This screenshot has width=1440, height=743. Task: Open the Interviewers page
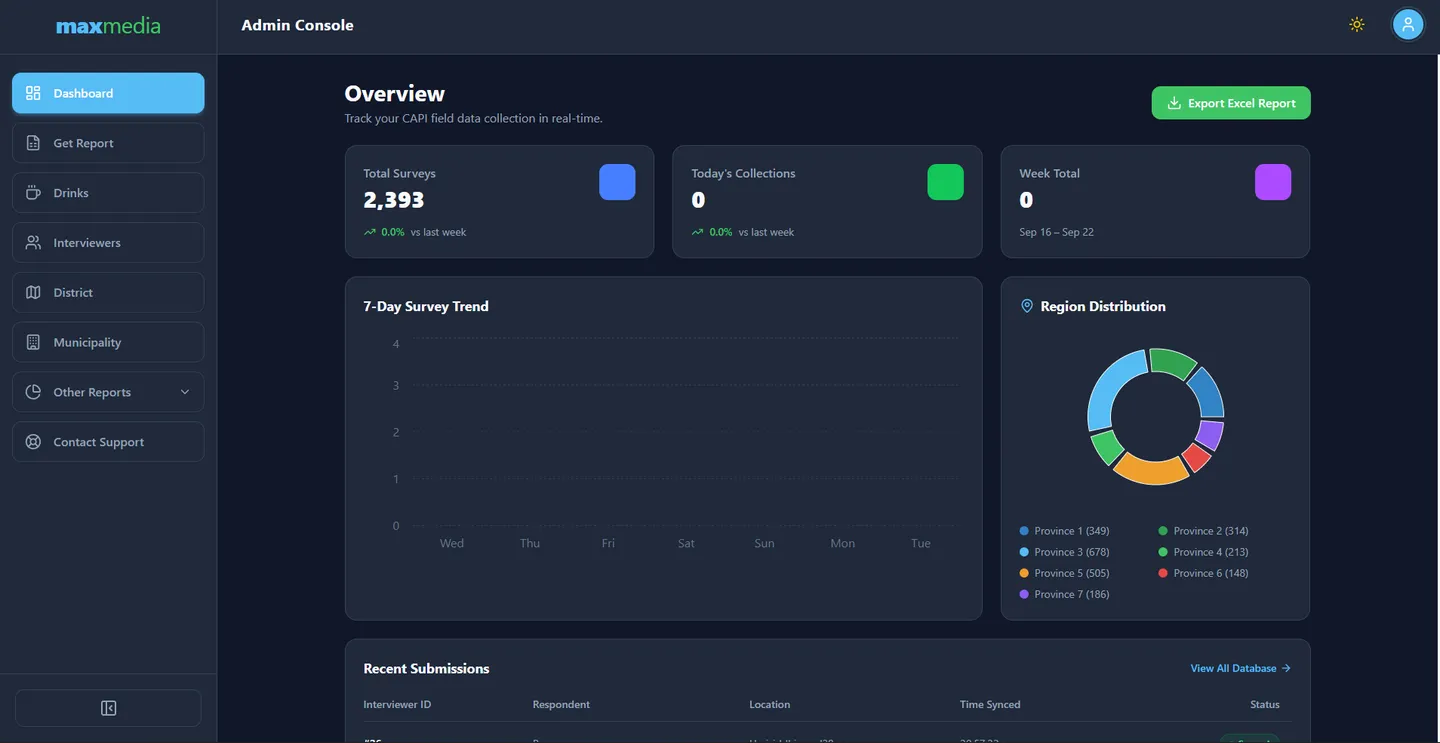pos(108,243)
